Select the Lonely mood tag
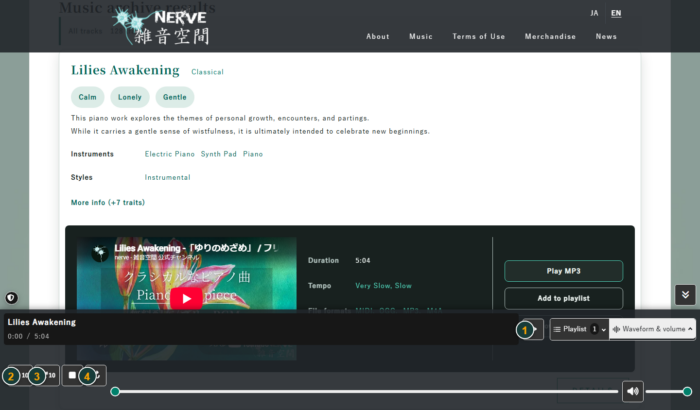 [x=129, y=97]
